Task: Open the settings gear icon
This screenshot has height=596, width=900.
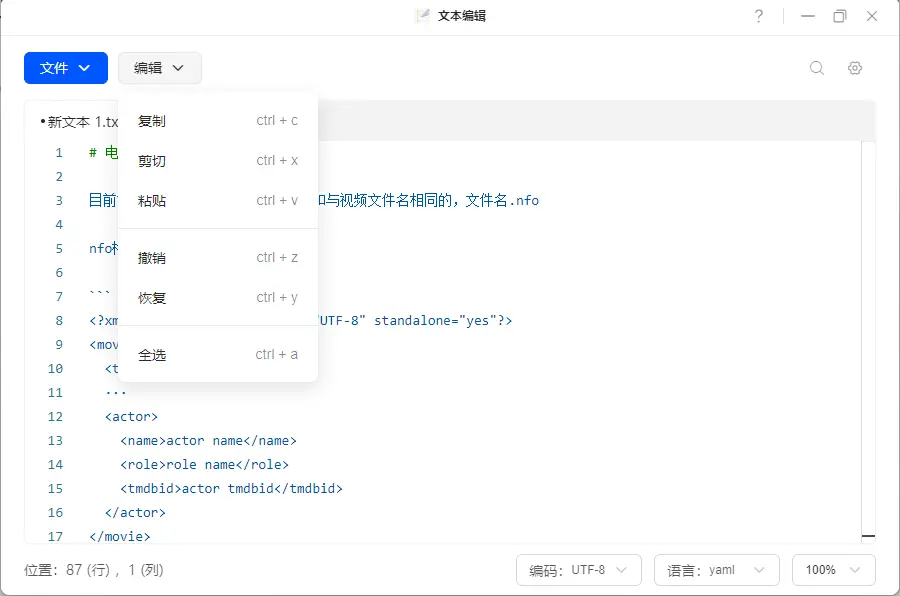Action: (855, 68)
